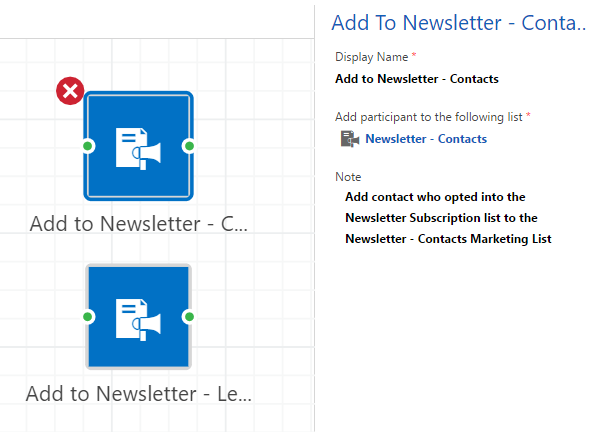Click left connector dot of Leads tile
The image size is (591, 432).
(87, 317)
